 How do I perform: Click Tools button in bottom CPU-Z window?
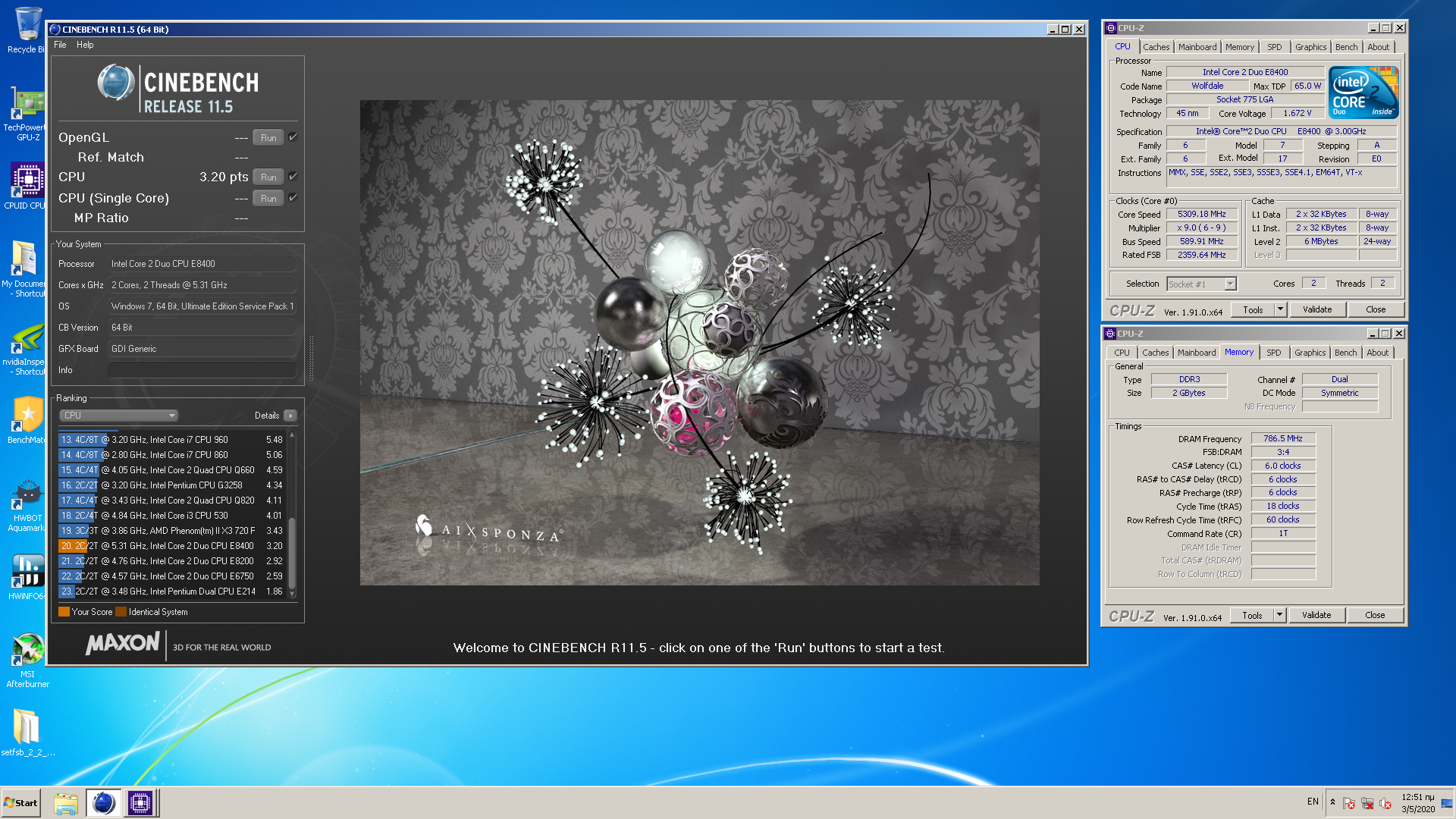(x=1252, y=615)
